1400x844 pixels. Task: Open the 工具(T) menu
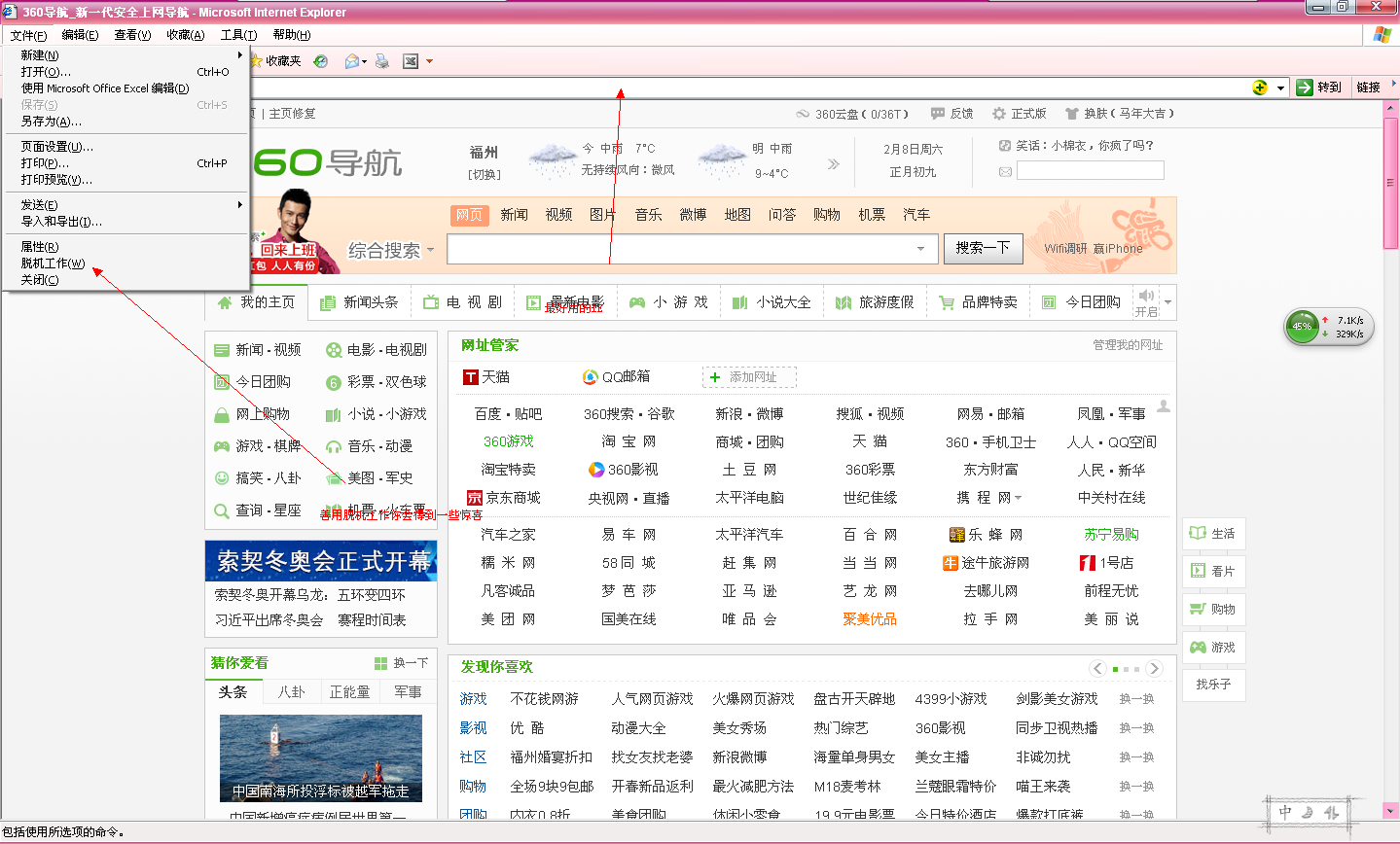tap(238, 35)
